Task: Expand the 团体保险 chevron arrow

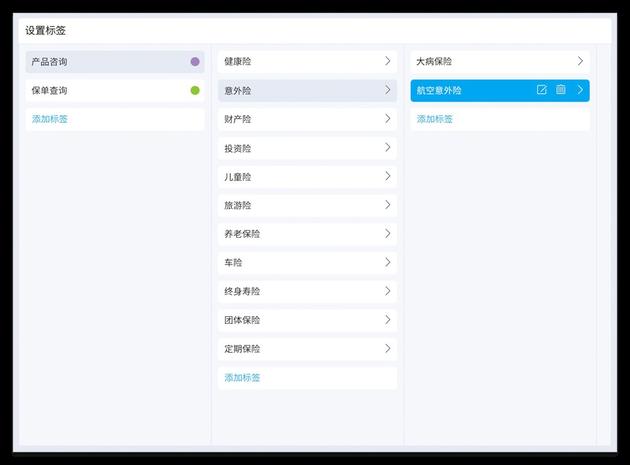Action: pyautogui.click(x=388, y=320)
